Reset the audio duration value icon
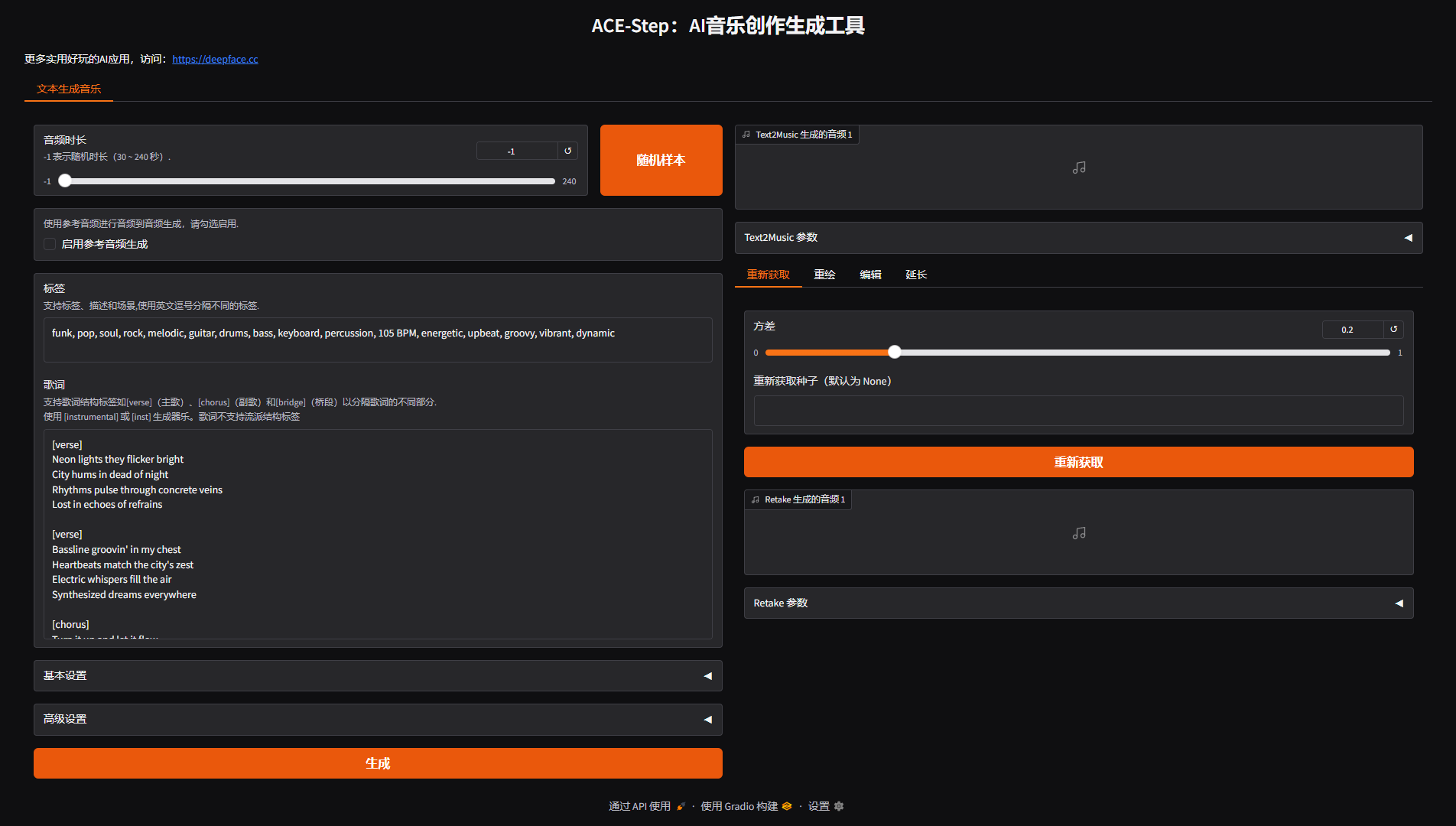The width and height of the screenshot is (1456, 826). point(567,151)
